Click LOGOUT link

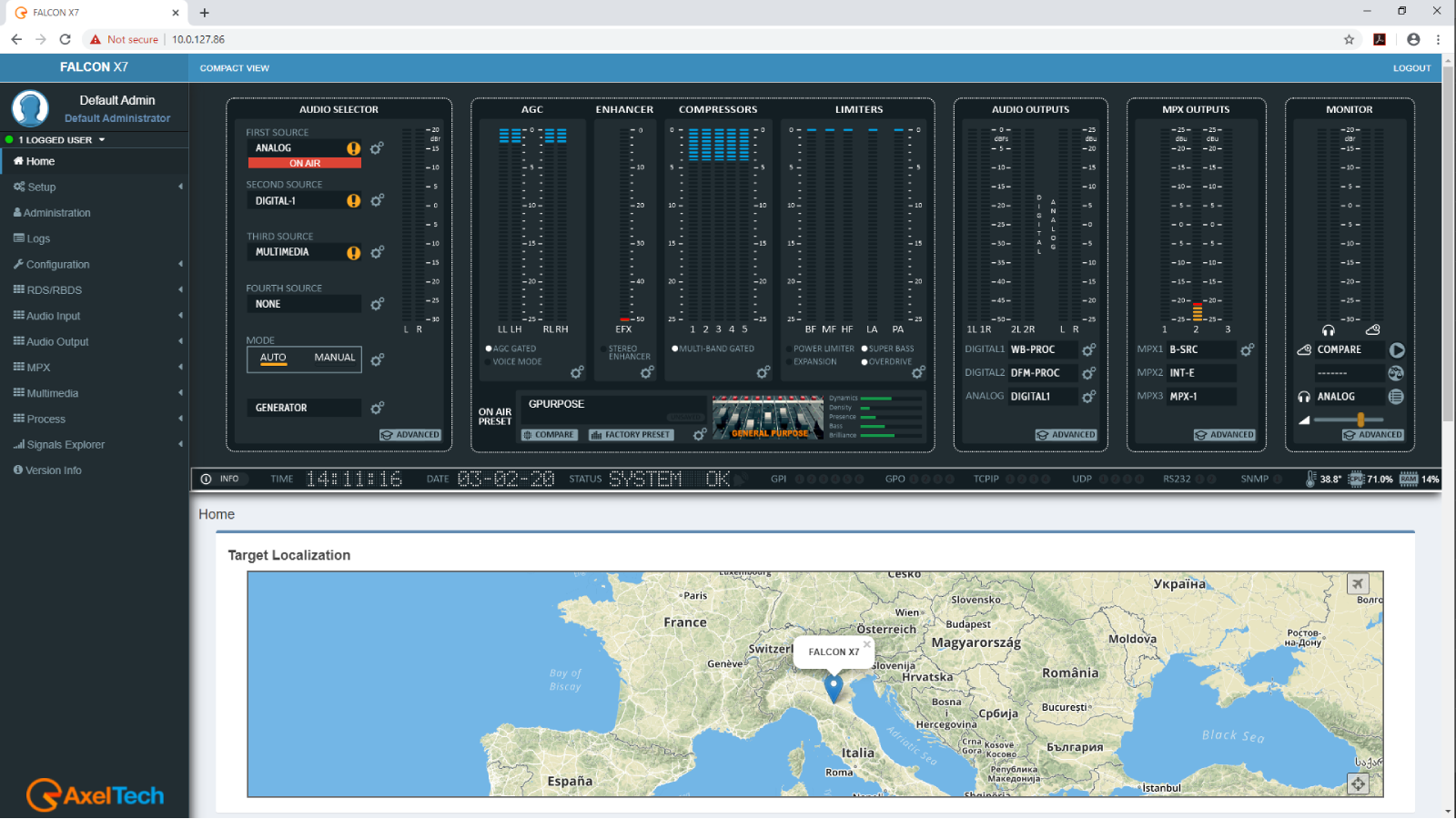click(1411, 68)
